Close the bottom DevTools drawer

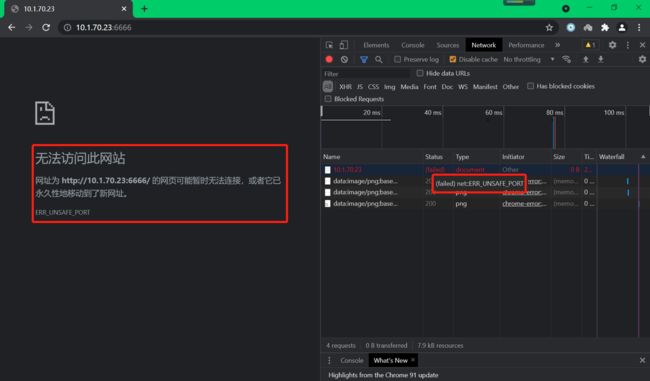pos(642,360)
